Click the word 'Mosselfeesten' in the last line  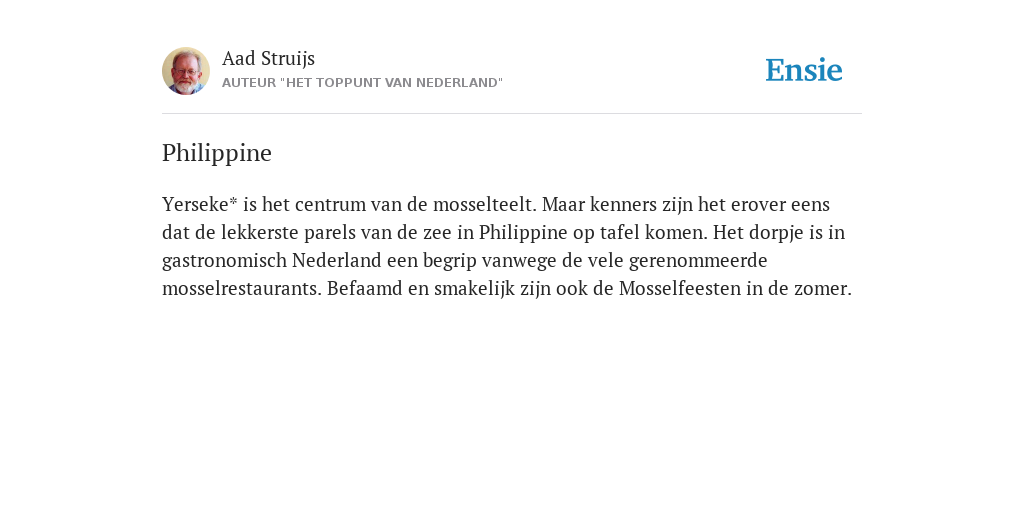click(680, 289)
